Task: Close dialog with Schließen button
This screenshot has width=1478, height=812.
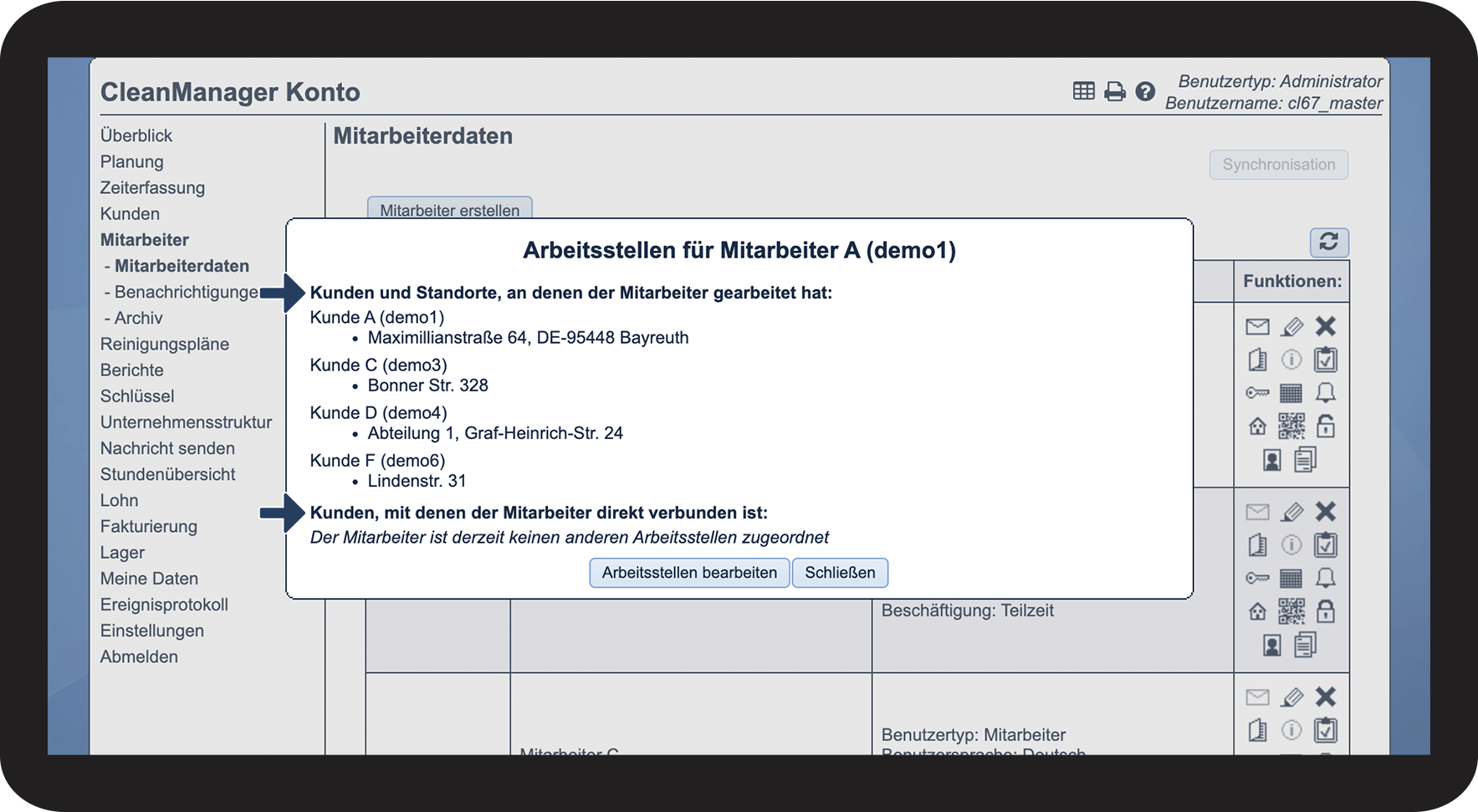Action: click(840, 573)
